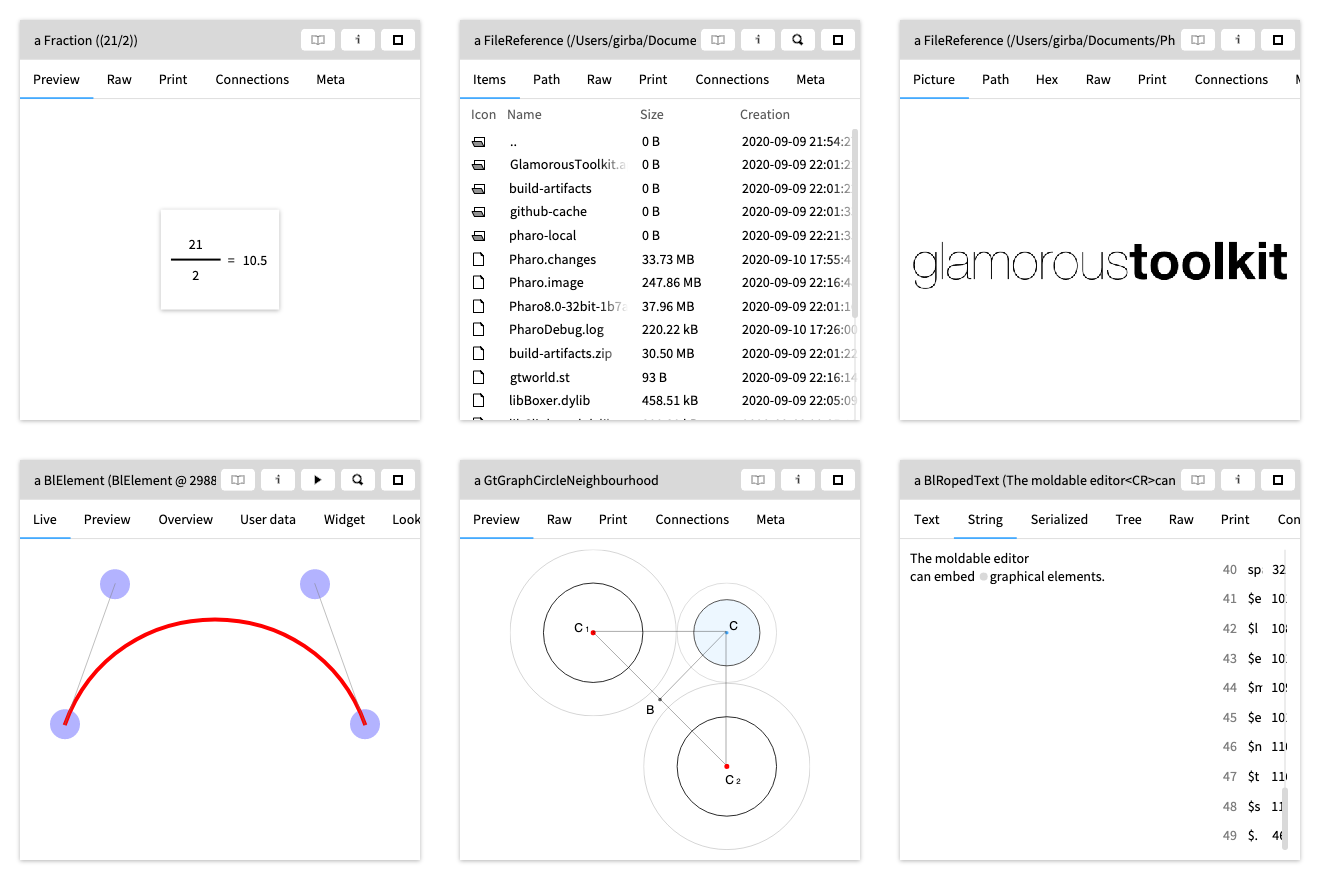
Task: Click the fraction 21/2 = 10.5 preview card
Action: (x=220, y=260)
